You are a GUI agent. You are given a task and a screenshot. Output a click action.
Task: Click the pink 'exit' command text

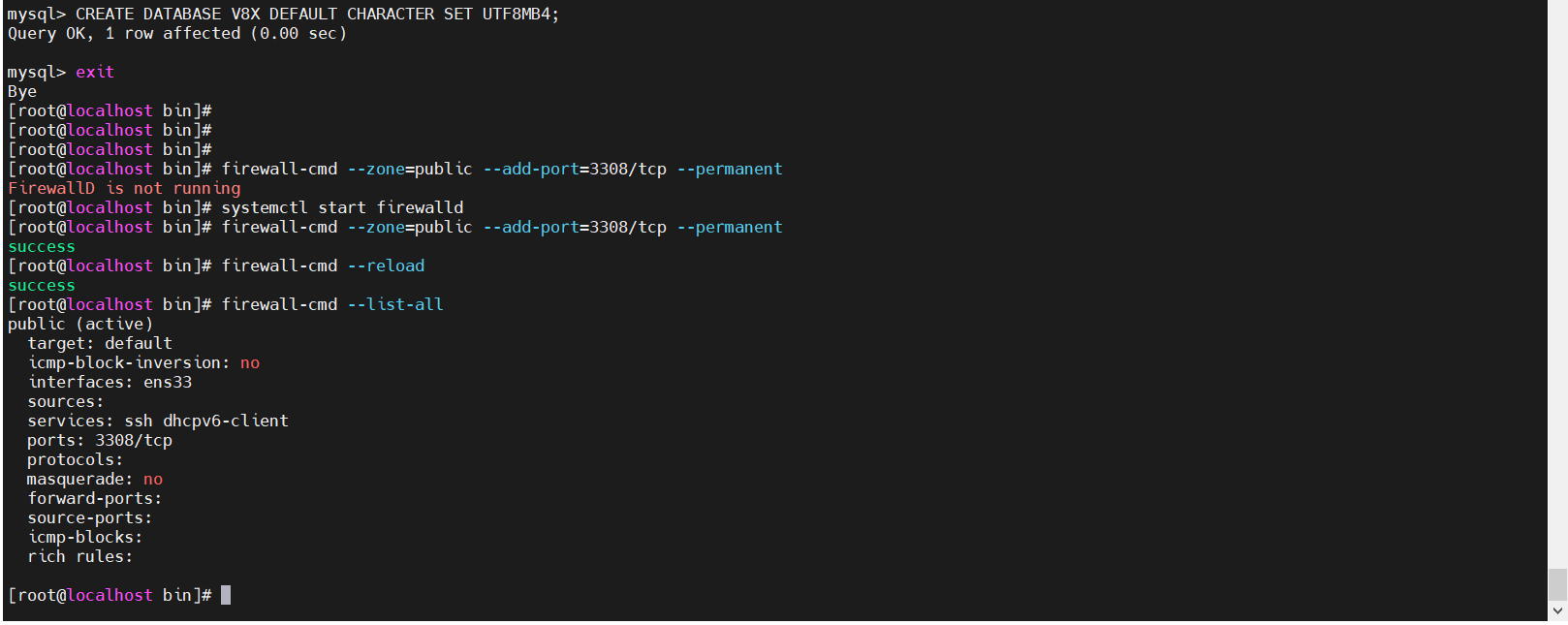coord(95,72)
